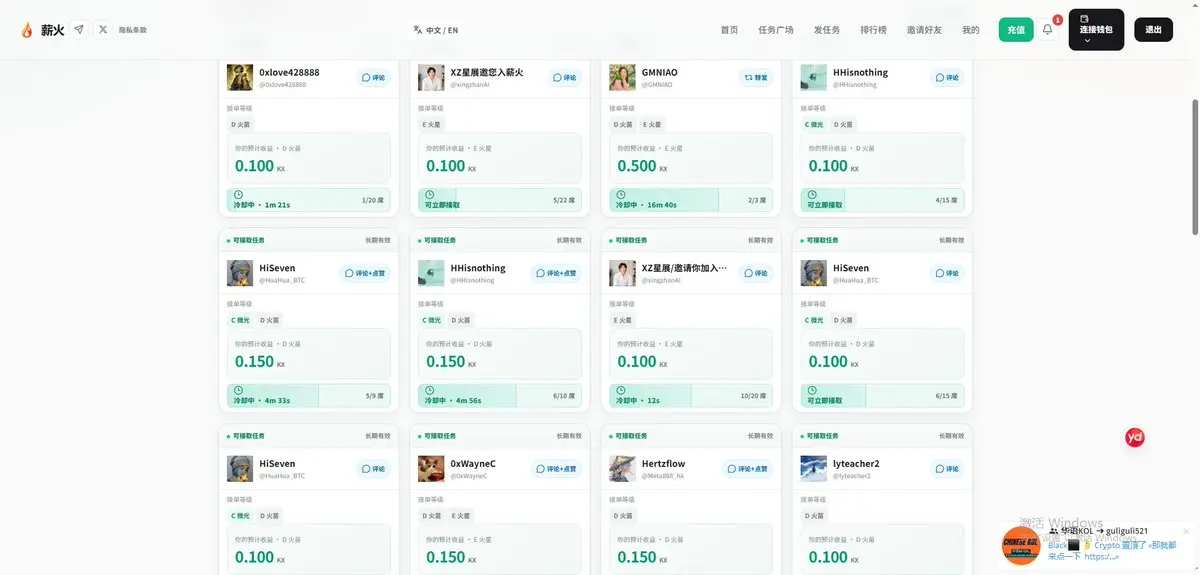This screenshot has width=1200, height=575.
Task: Click the page vertical scrollbar
Action: [x=1195, y=165]
